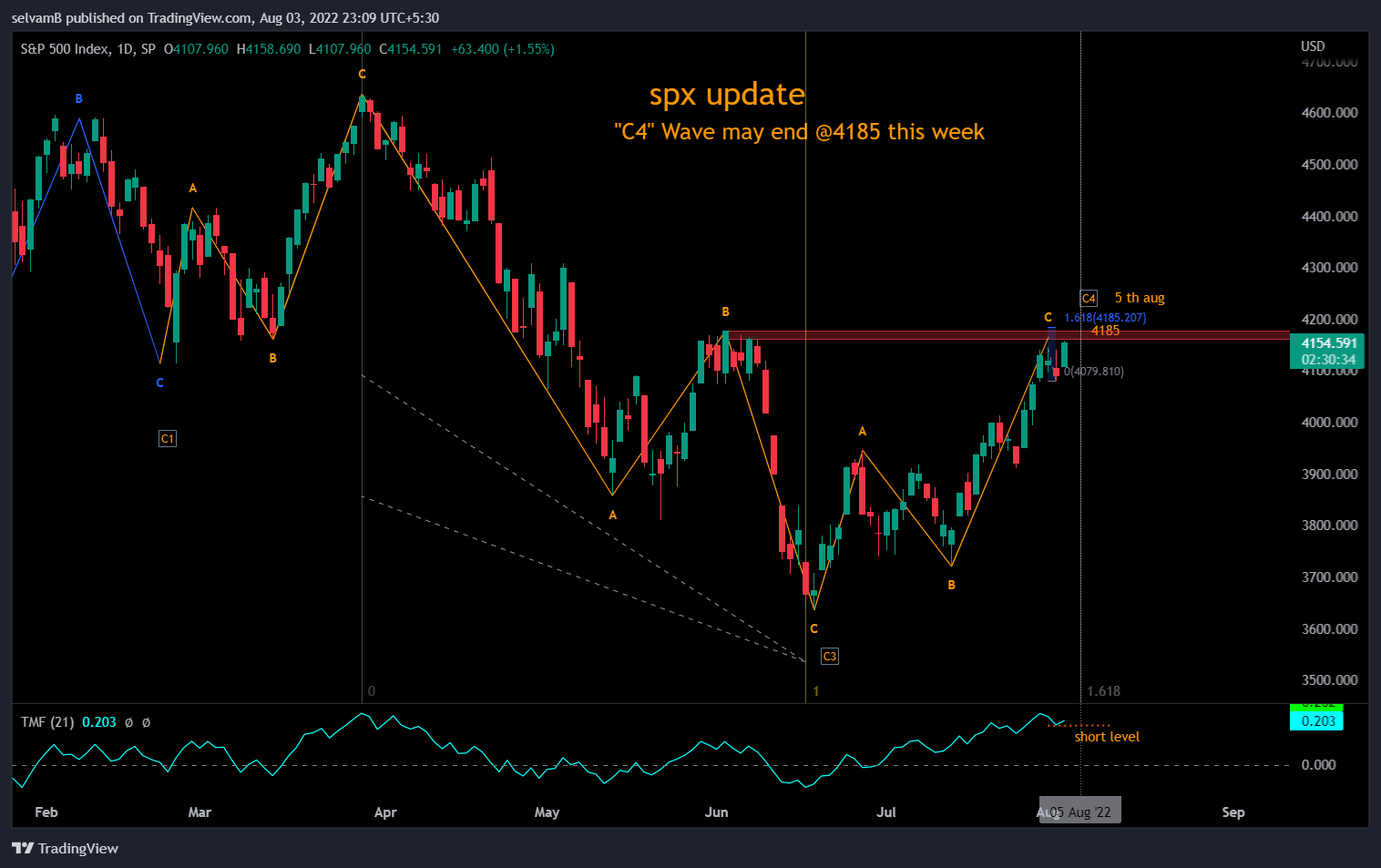Click the orange B label at the July low
1381x868 pixels.
click(952, 585)
